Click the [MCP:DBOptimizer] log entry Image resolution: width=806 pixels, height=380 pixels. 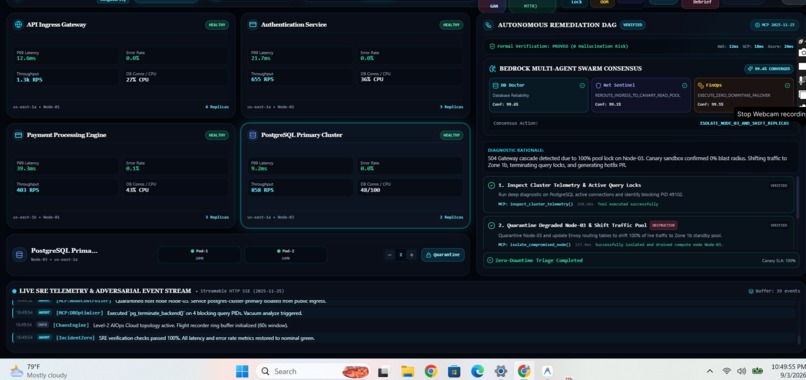click(404, 313)
